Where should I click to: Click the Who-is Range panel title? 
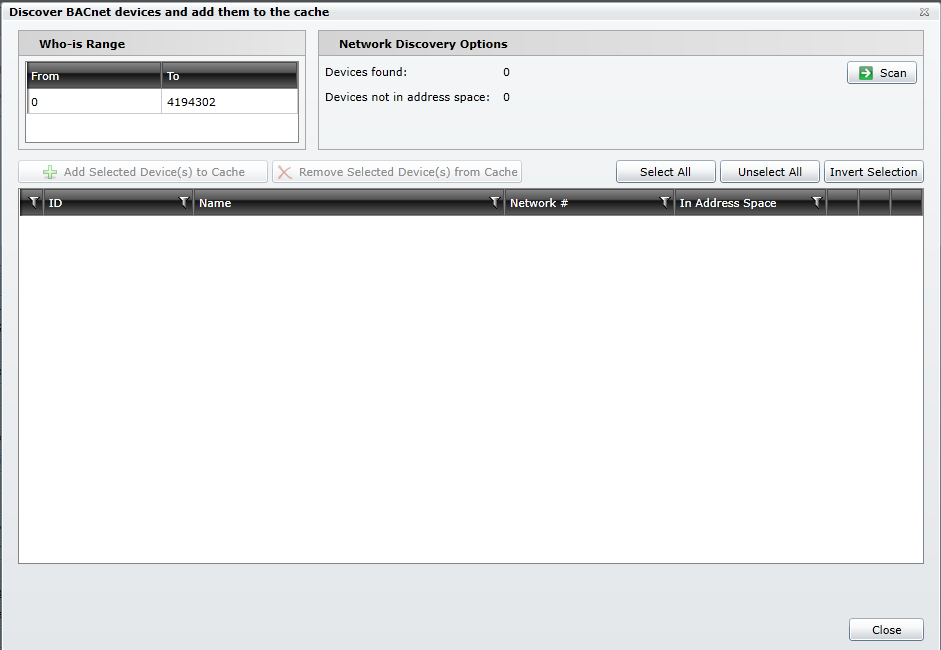point(82,44)
